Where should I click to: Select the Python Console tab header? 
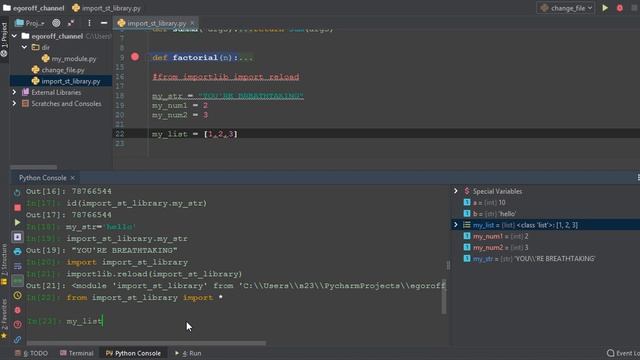click(x=42, y=178)
